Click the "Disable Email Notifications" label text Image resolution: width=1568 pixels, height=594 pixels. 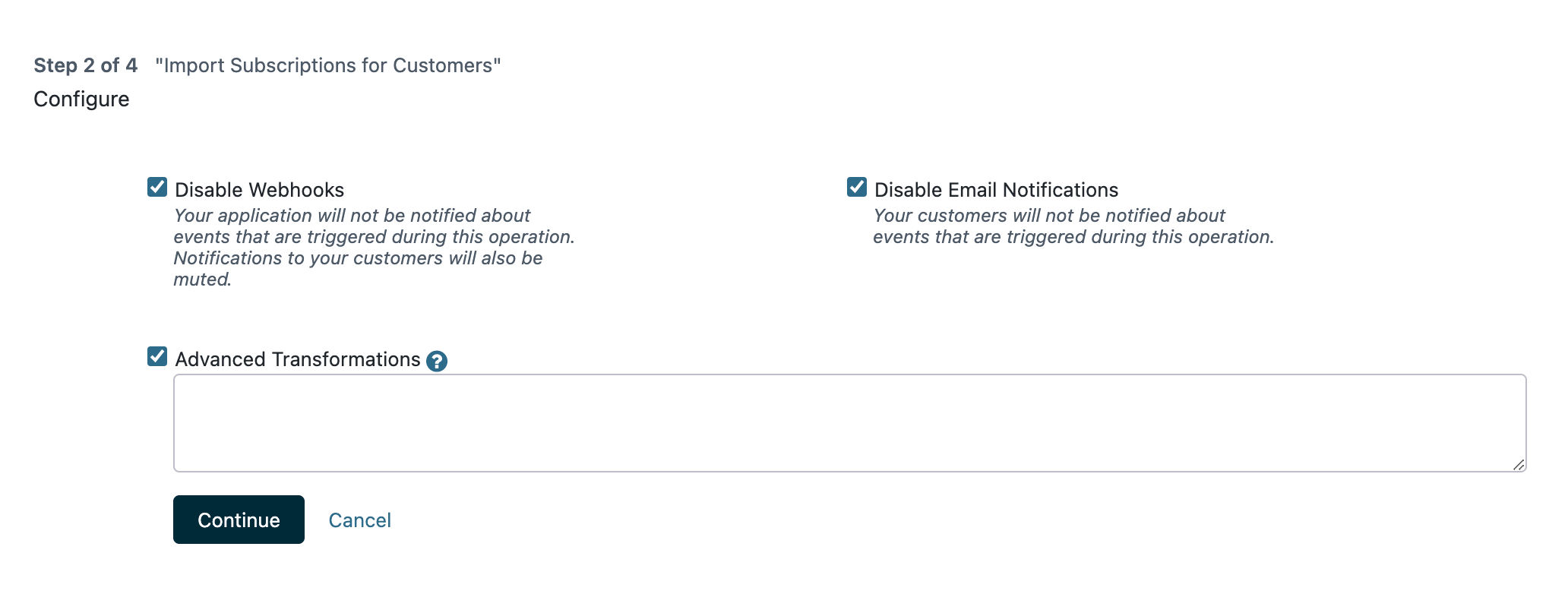tap(996, 190)
